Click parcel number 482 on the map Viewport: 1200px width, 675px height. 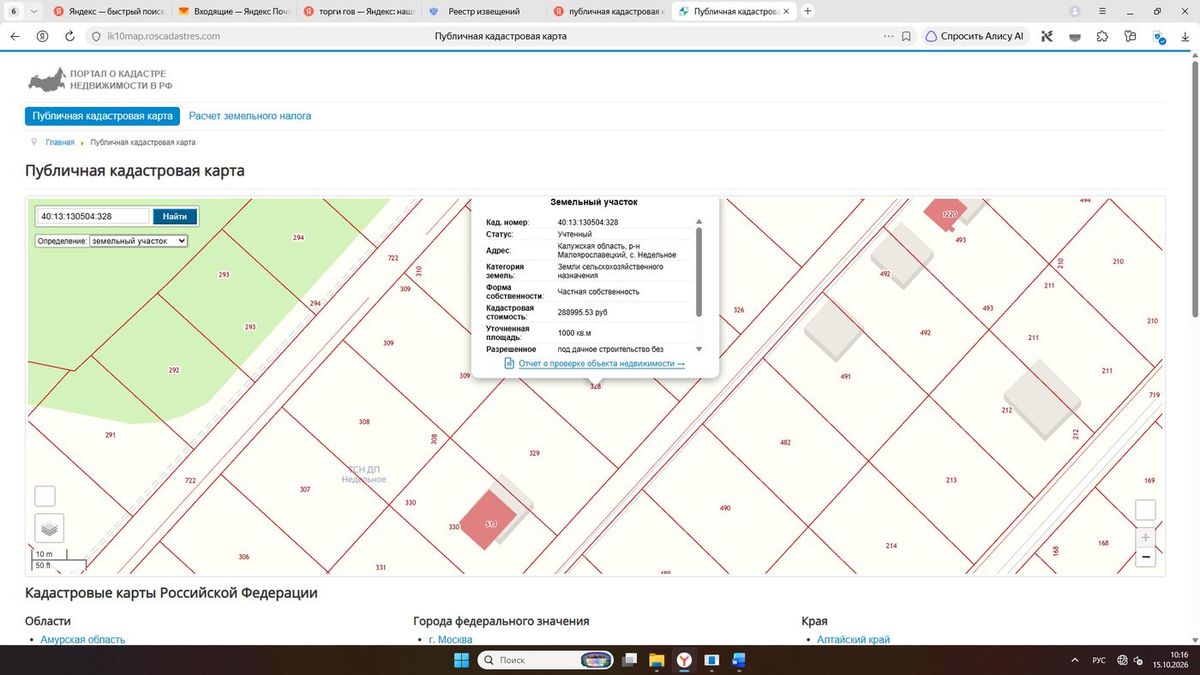[785, 442]
